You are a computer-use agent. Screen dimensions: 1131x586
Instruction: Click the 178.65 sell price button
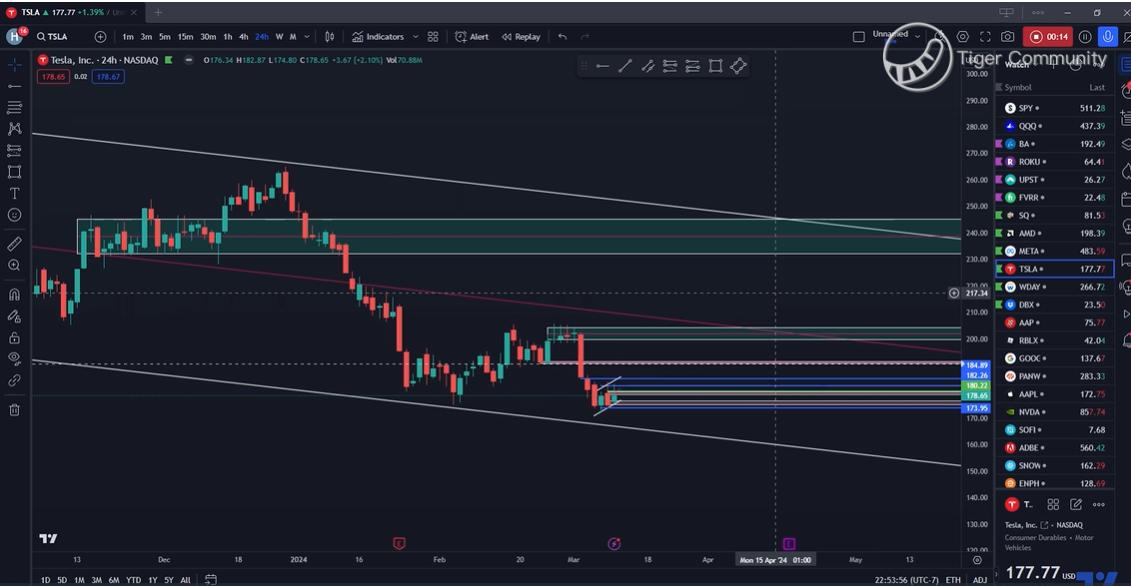click(53, 76)
